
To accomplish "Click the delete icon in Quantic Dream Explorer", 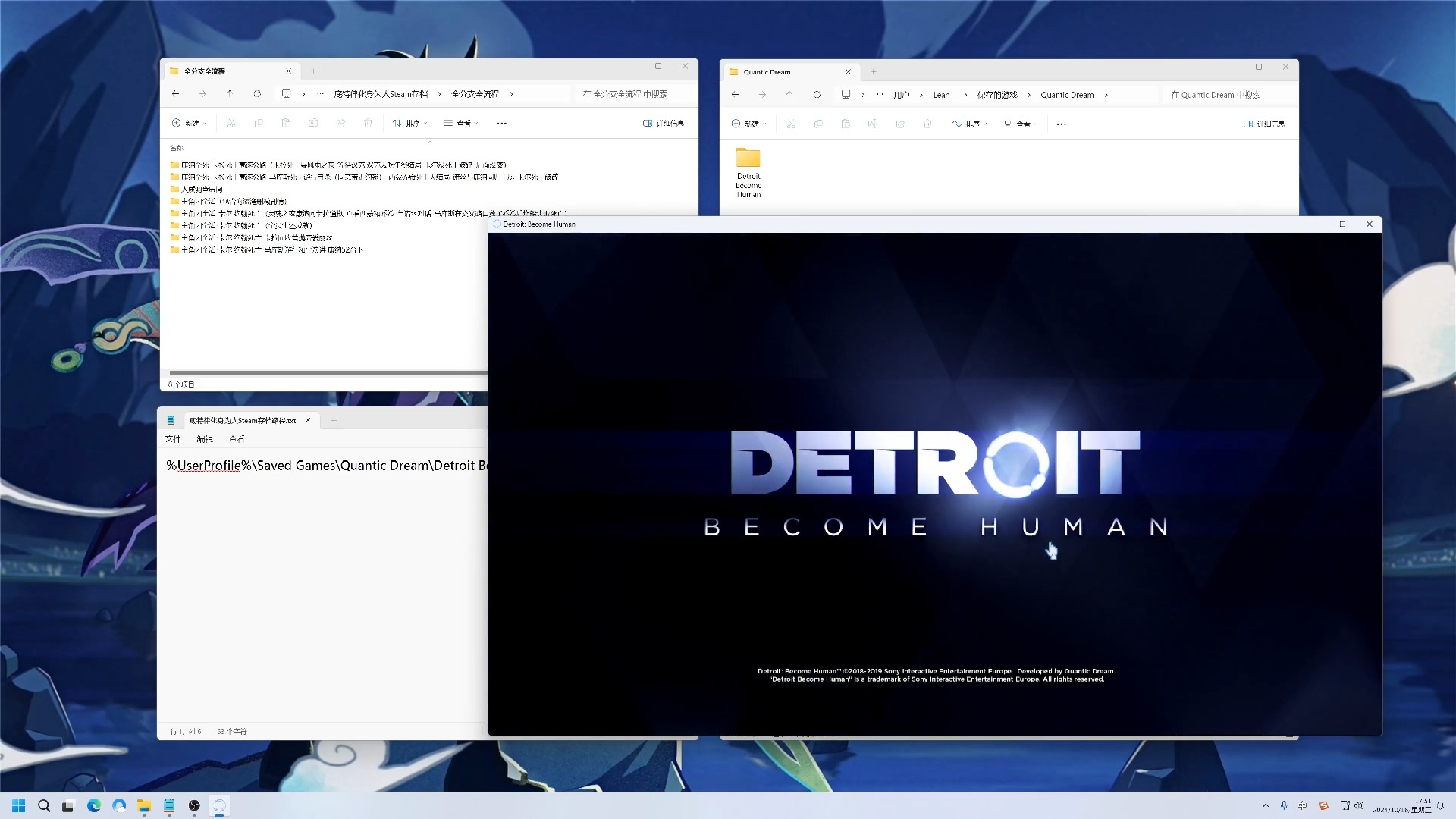I will [x=927, y=124].
